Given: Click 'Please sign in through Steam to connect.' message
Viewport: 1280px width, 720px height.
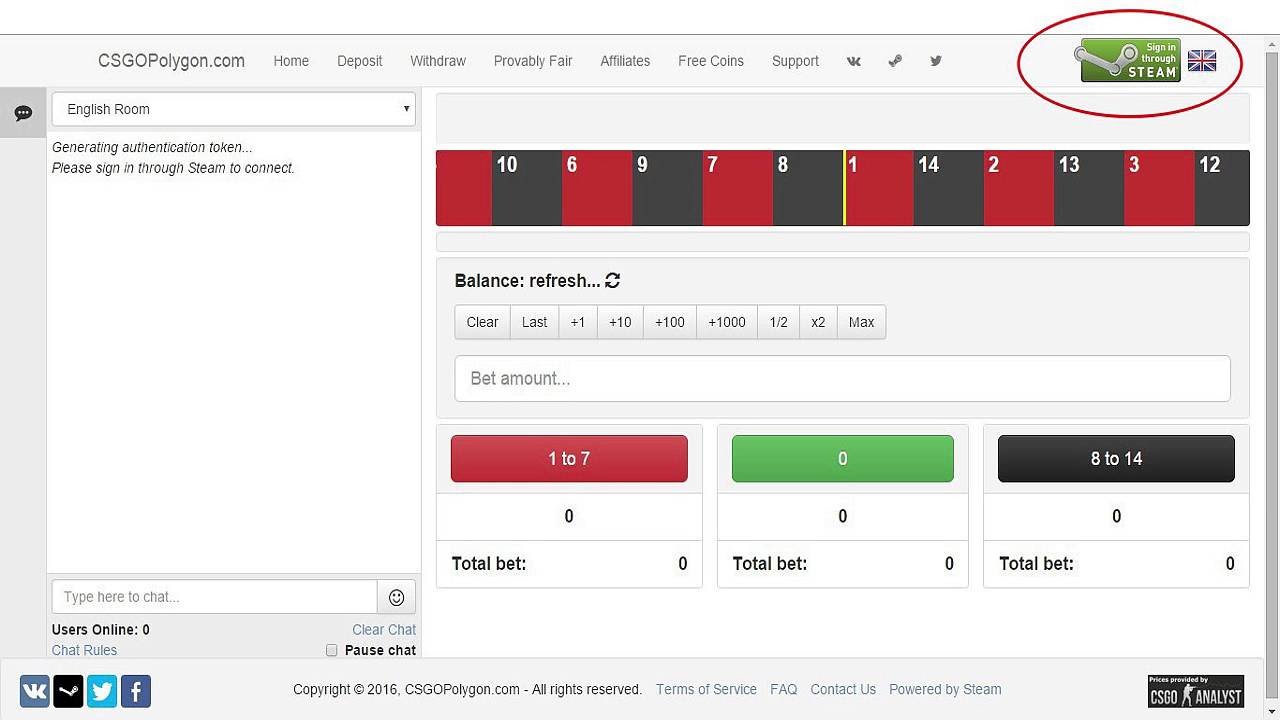Looking at the screenshot, I should tap(173, 168).
